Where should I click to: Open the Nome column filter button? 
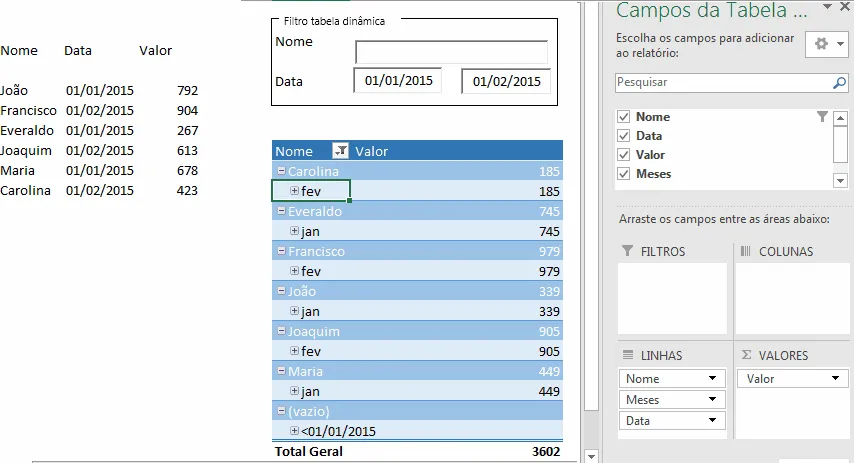point(340,151)
